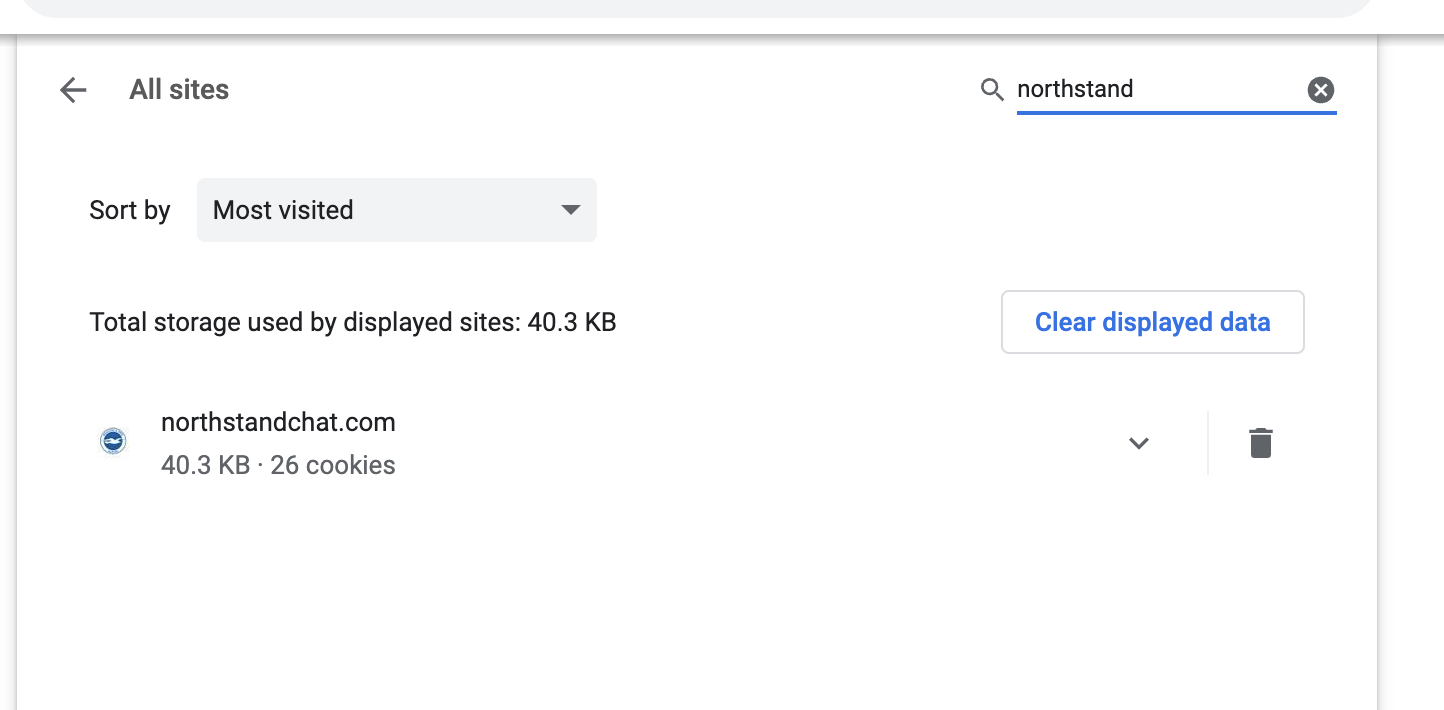Delete northstandchat.com data with trash icon
The width and height of the screenshot is (1444, 710).
click(1261, 442)
